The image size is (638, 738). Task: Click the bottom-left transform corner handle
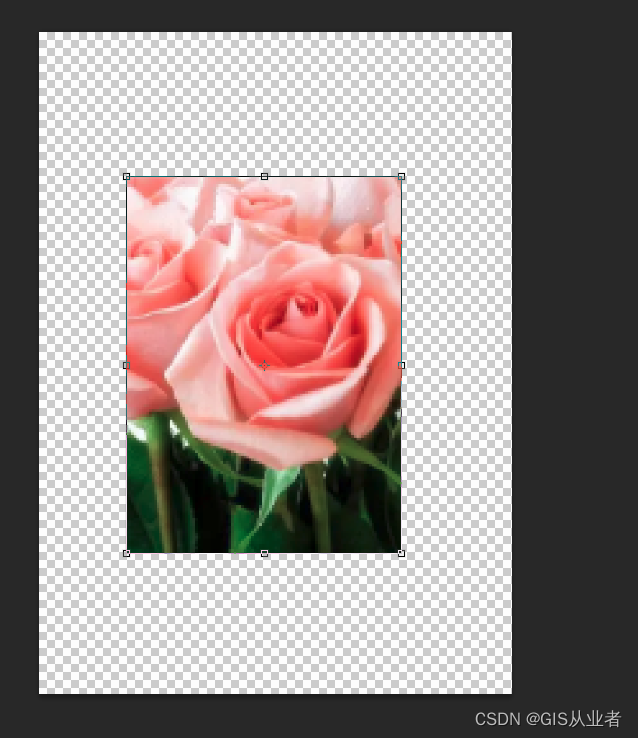click(x=127, y=554)
